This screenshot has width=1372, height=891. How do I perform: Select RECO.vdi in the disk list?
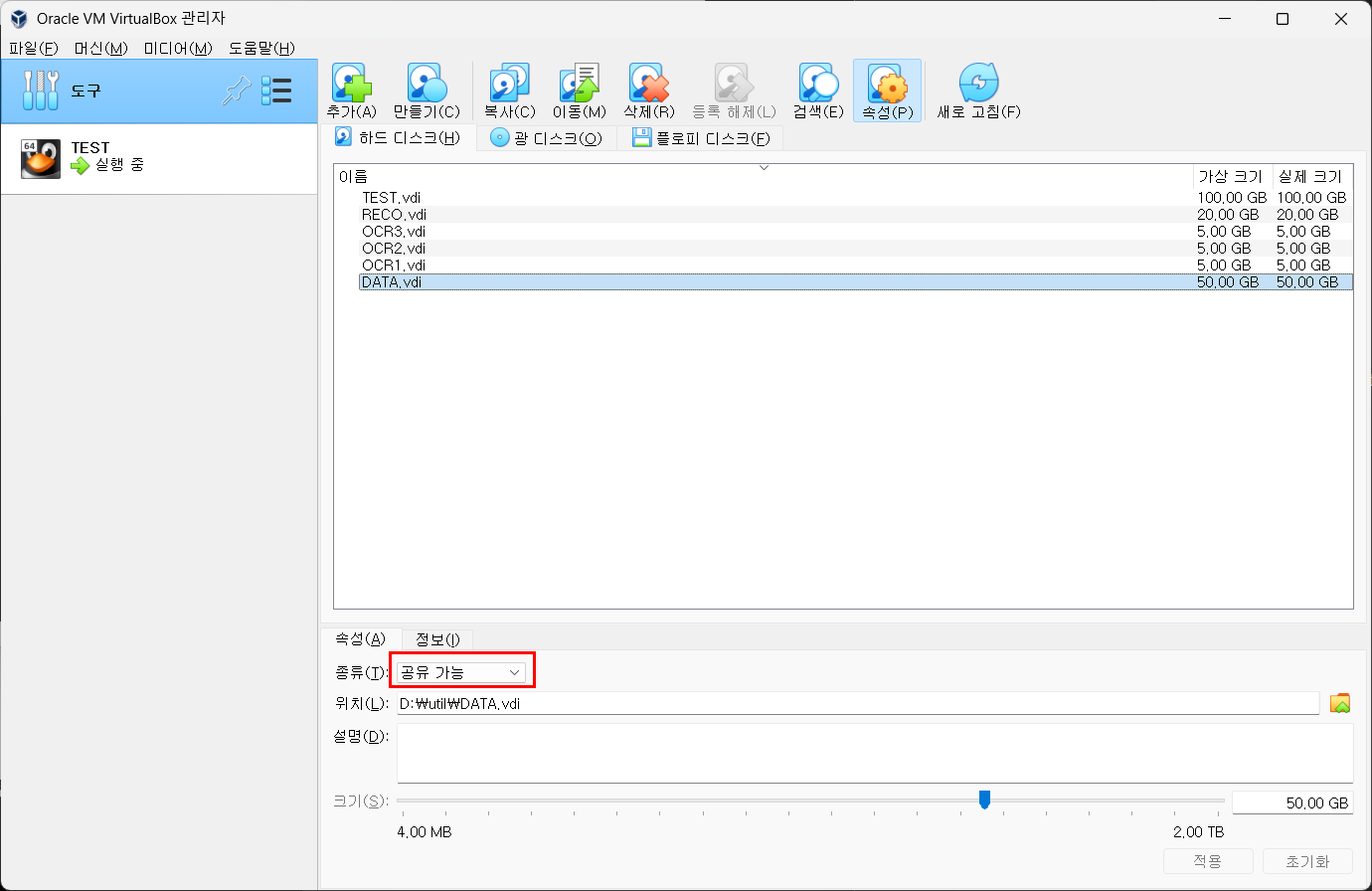point(394,215)
